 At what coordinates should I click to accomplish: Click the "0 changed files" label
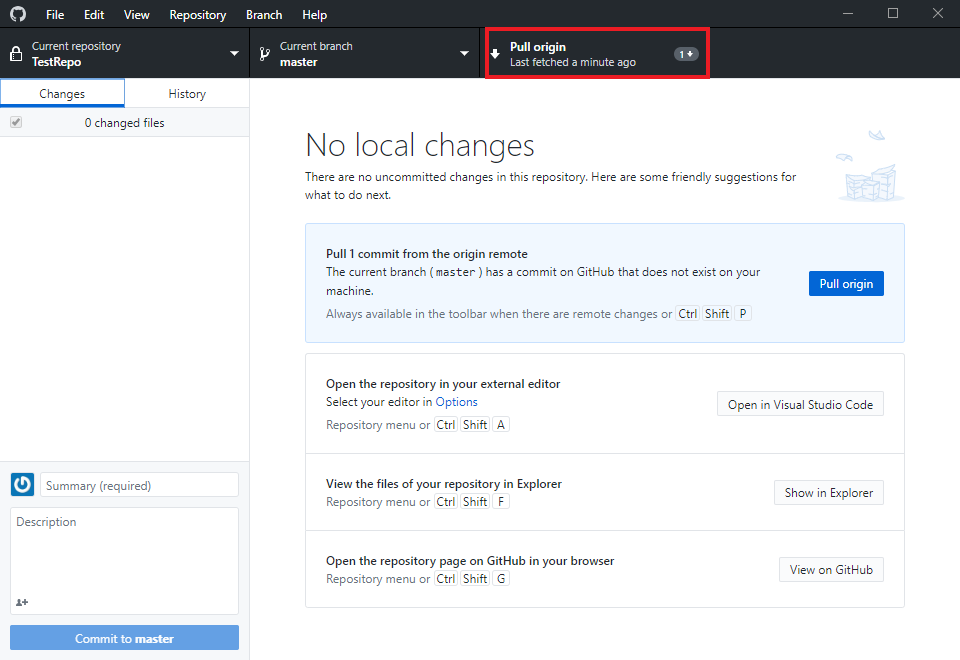[x=124, y=122]
